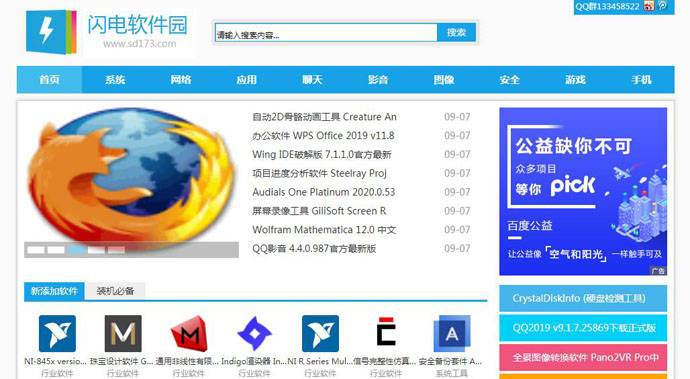Open the 应用 category

tap(246, 80)
